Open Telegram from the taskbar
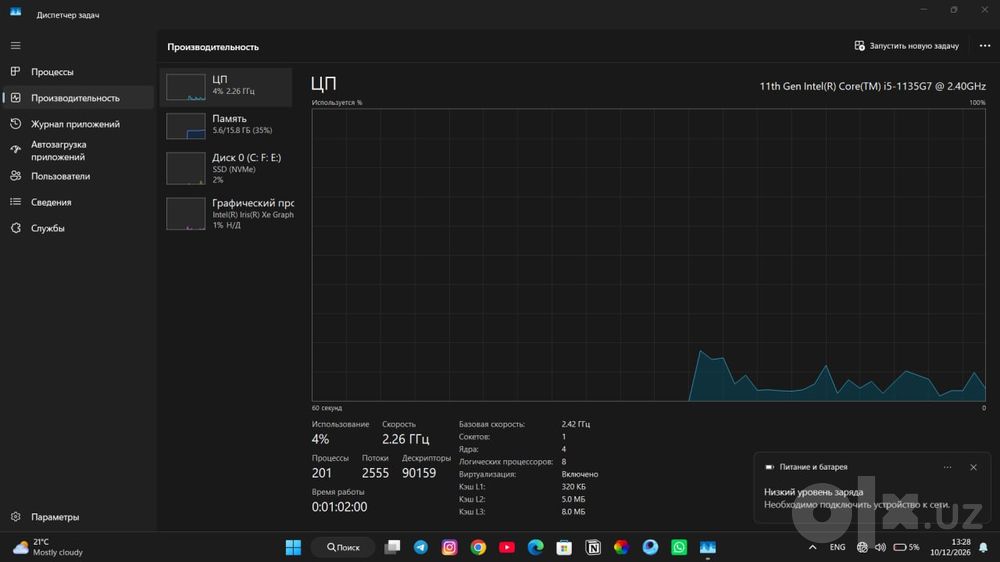1000x562 pixels. 421,547
